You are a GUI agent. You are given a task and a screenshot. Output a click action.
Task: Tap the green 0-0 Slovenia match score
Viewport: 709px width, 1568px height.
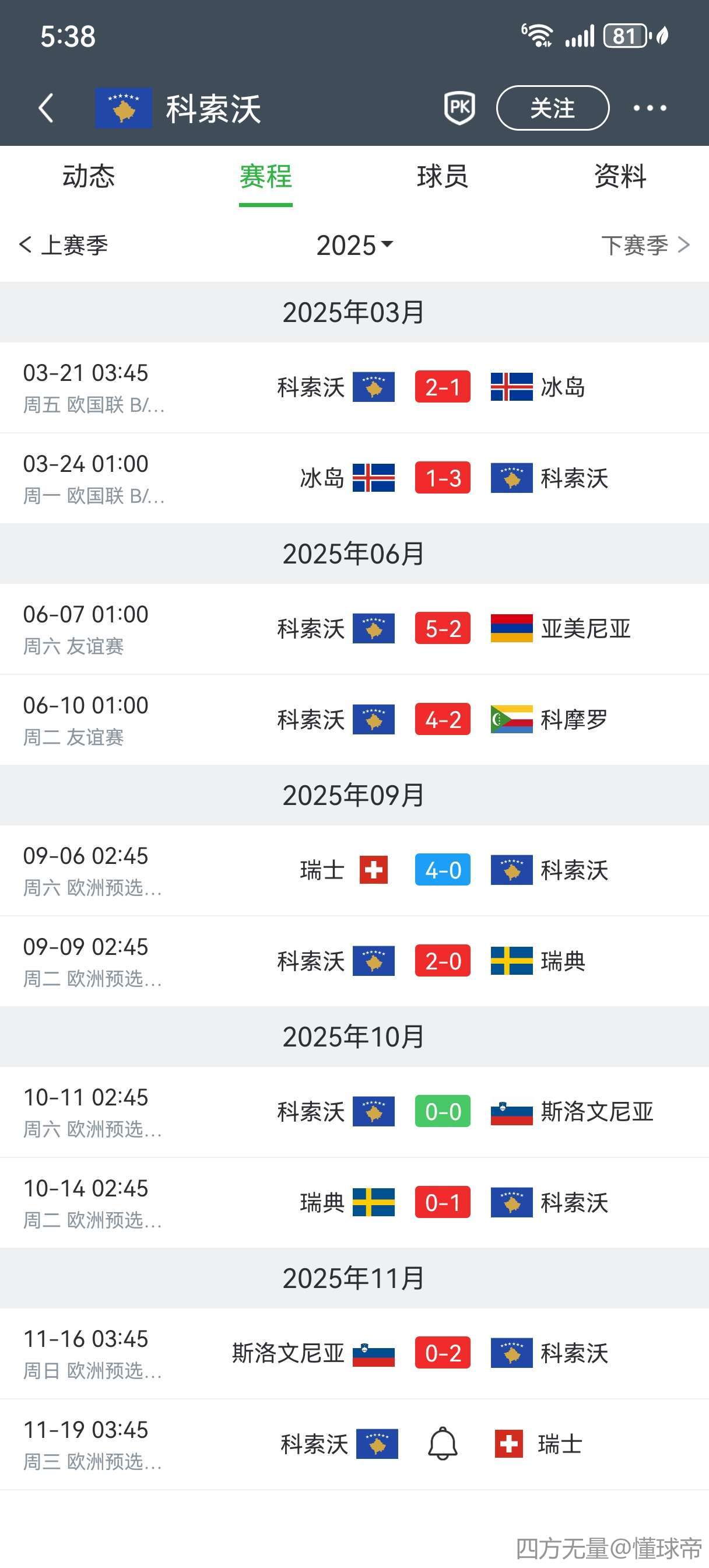[443, 1111]
